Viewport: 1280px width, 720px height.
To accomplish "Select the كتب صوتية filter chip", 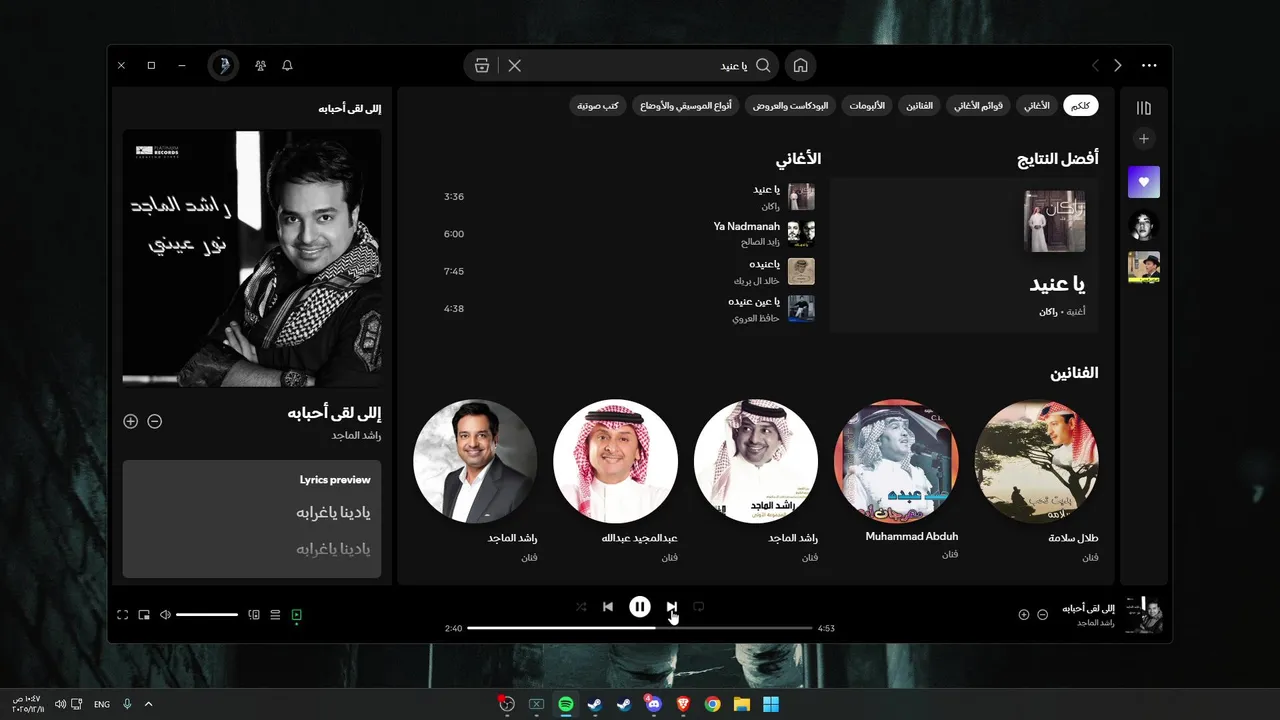I will 598,105.
